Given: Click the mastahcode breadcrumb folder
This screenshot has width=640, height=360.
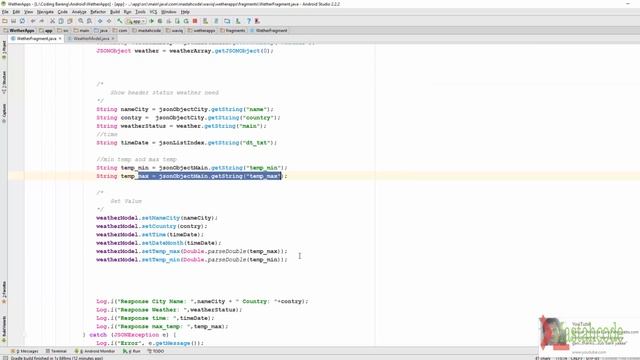Looking at the screenshot, I should pos(147,30).
